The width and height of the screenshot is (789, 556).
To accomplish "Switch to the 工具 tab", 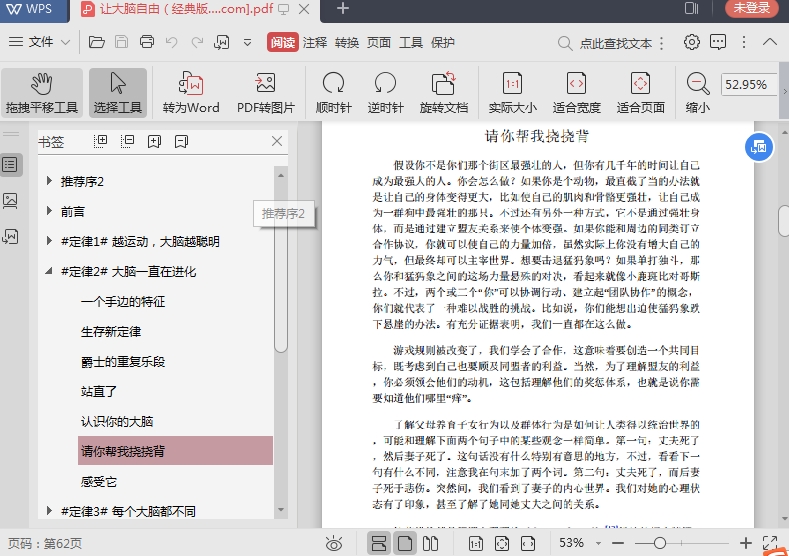I will click(x=411, y=42).
